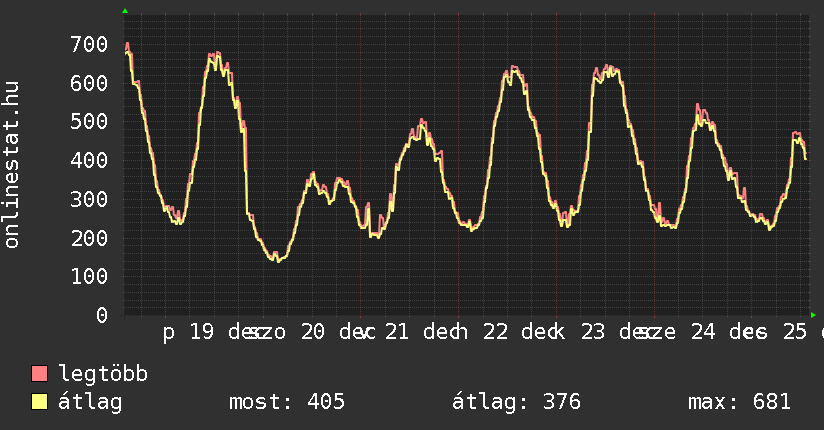Click the date number 23 on x-axis
The width and height of the screenshot is (824, 430).
click(593, 333)
